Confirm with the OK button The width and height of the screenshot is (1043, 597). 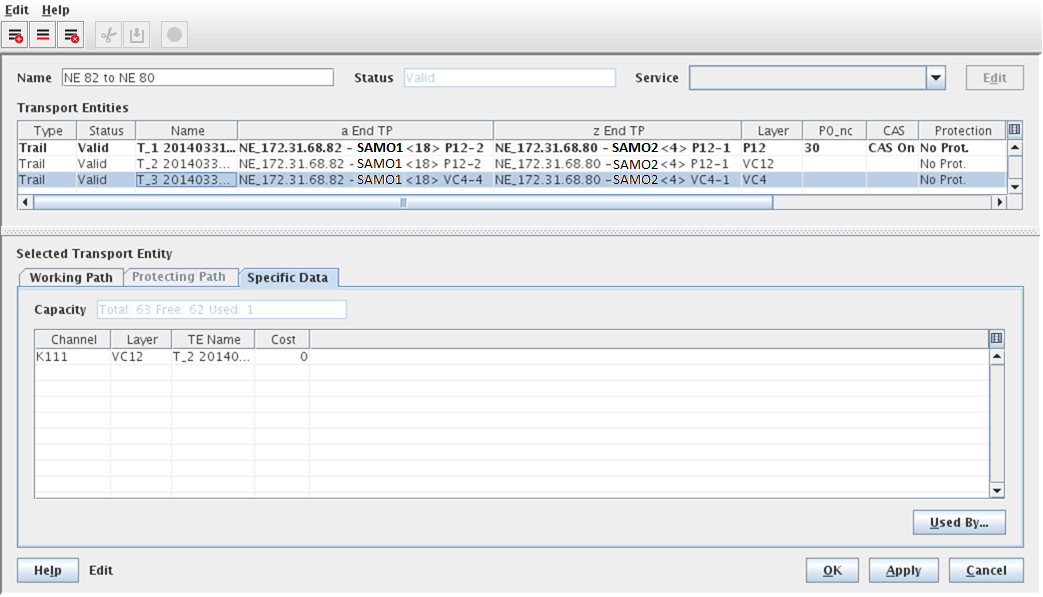tap(832, 570)
